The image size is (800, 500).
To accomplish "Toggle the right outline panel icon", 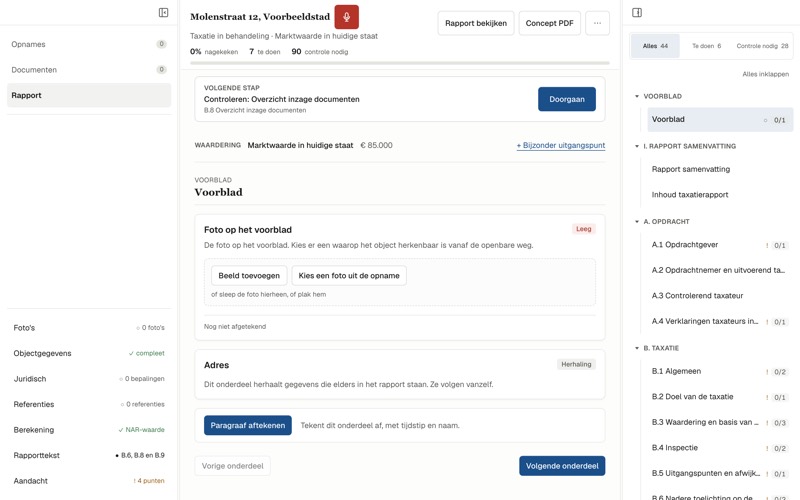I will click(637, 13).
